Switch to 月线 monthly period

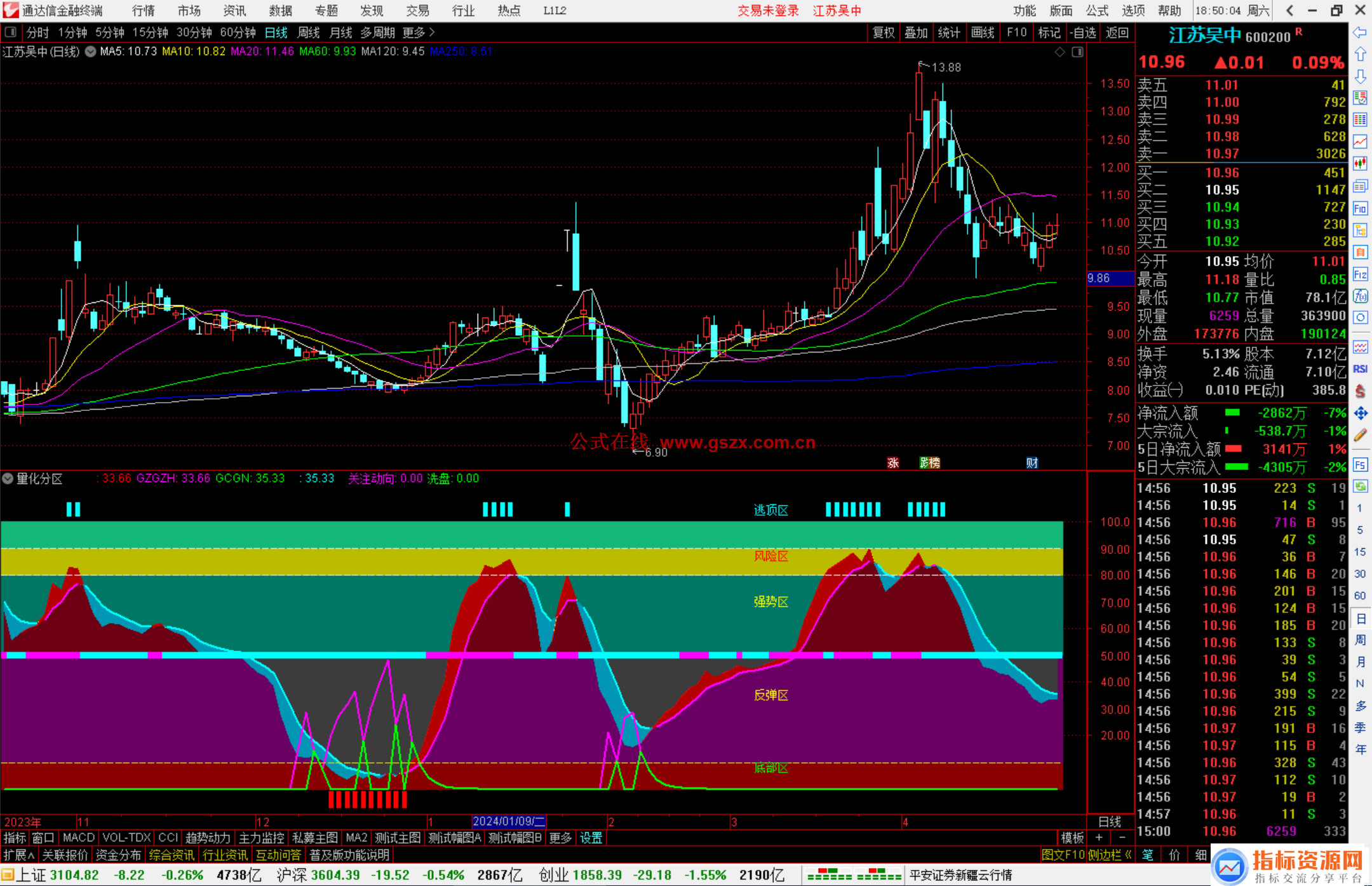pos(341,32)
